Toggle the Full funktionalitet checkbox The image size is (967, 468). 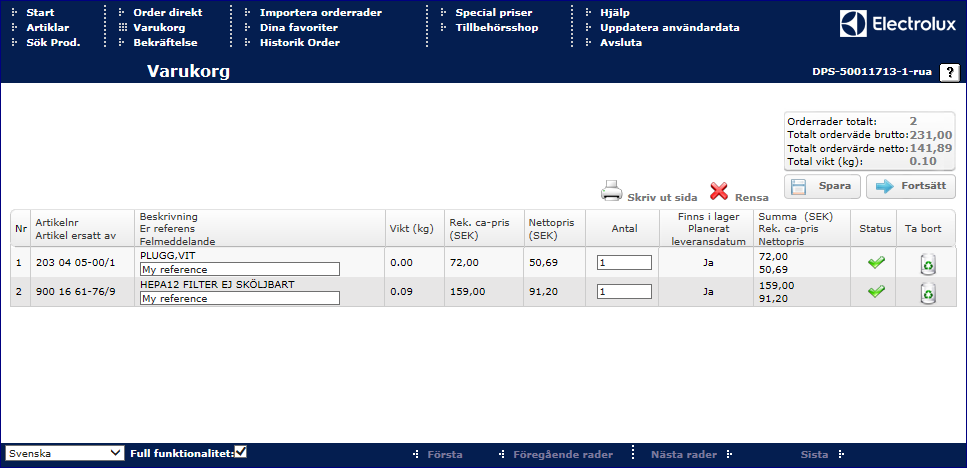(x=241, y=452)
